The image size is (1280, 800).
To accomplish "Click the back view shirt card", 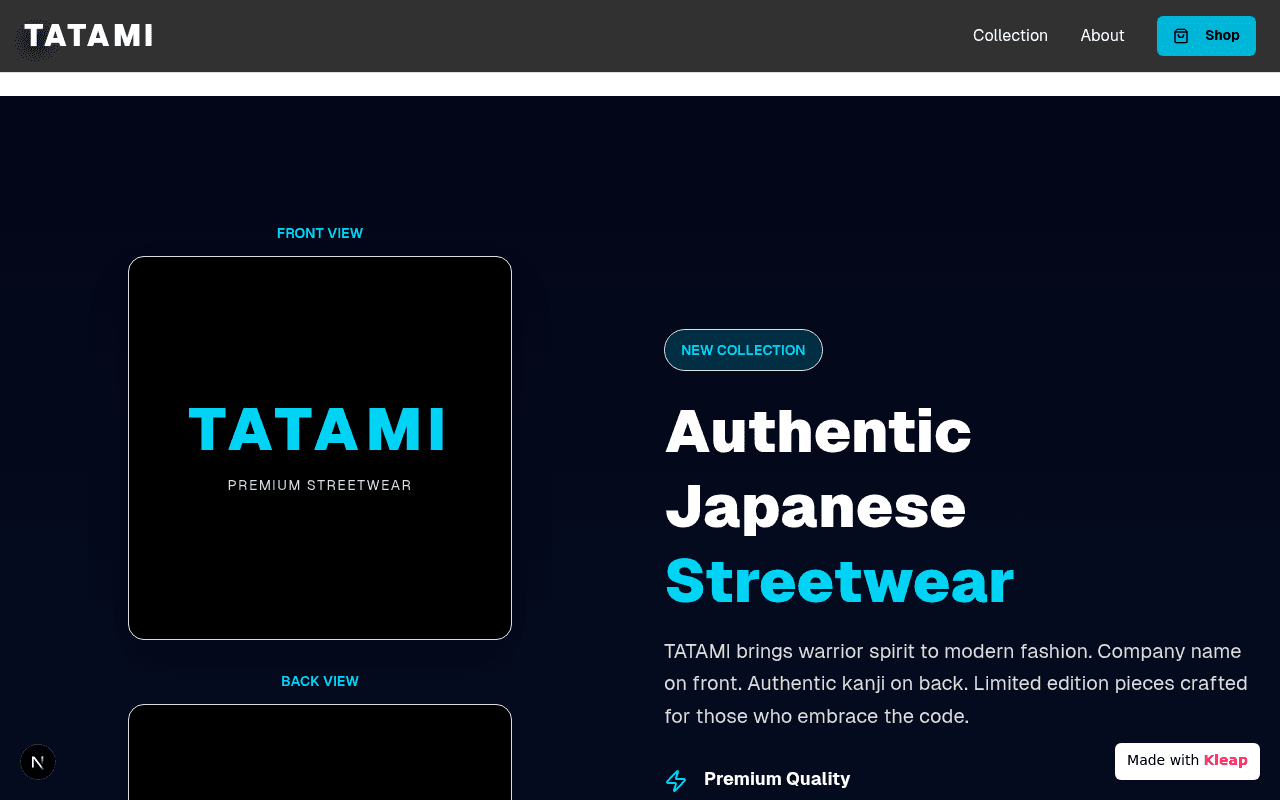I will click(320, 752).
